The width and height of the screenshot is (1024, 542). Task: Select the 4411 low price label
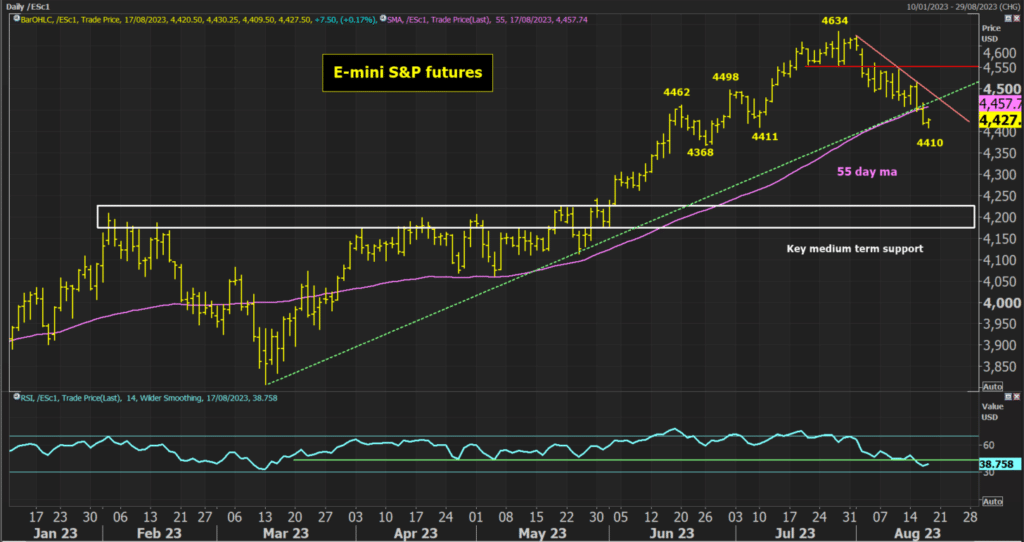765,137
